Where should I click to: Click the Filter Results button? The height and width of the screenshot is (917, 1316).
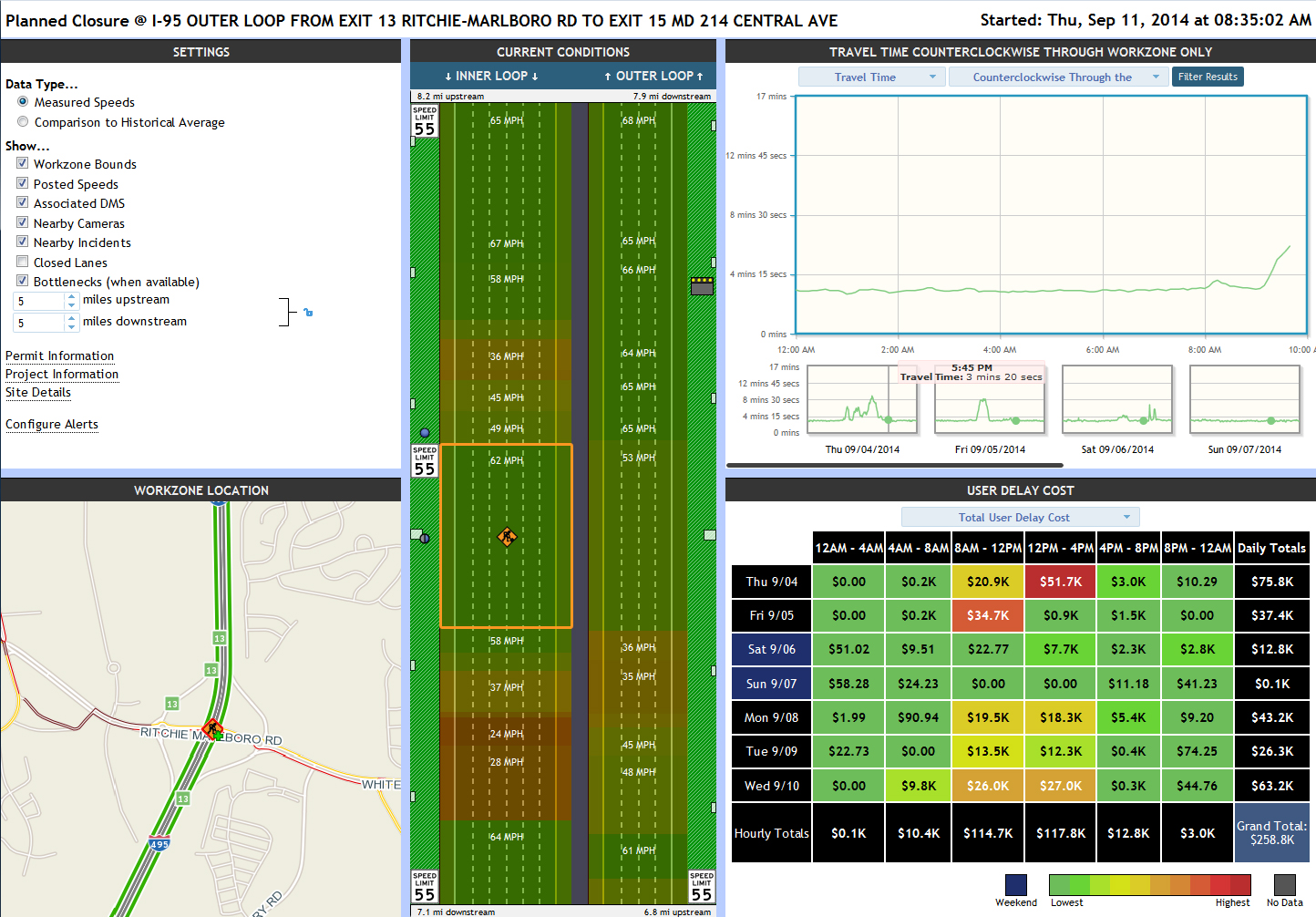pos(1208,77)
